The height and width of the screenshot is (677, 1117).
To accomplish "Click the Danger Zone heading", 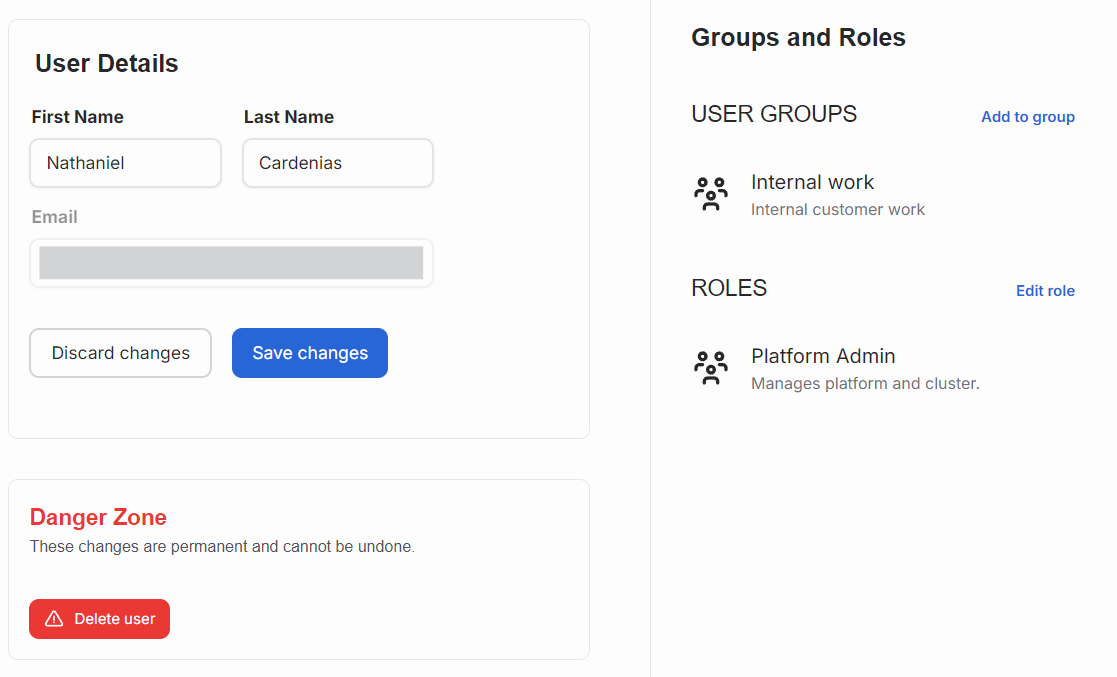I will [98, 517].
